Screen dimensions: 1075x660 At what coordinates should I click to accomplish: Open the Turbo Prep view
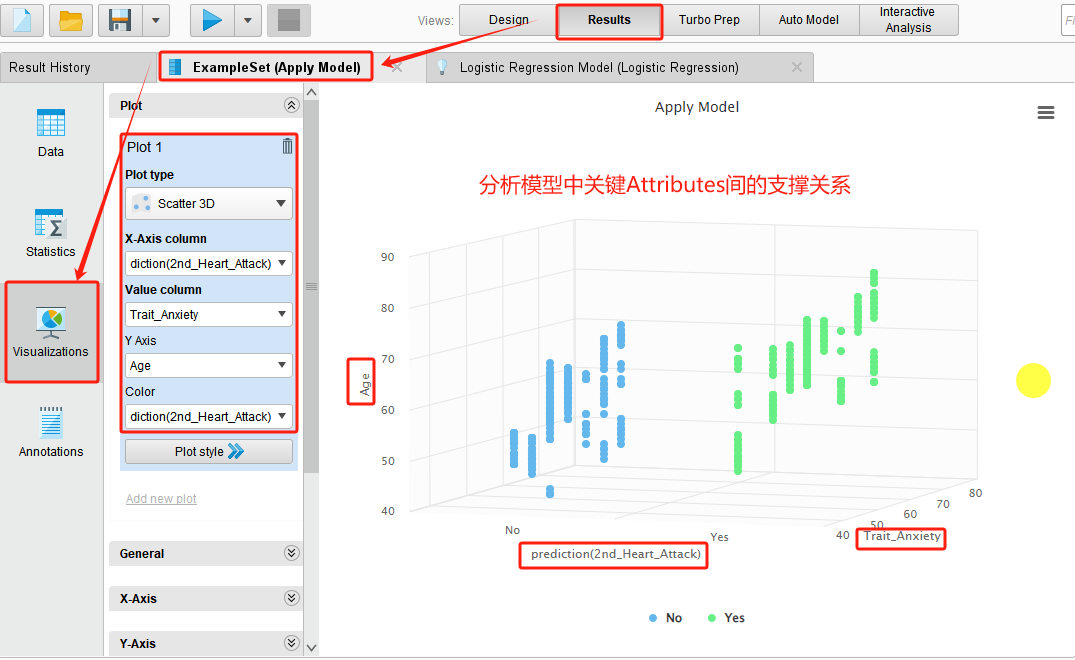(709, 20)
